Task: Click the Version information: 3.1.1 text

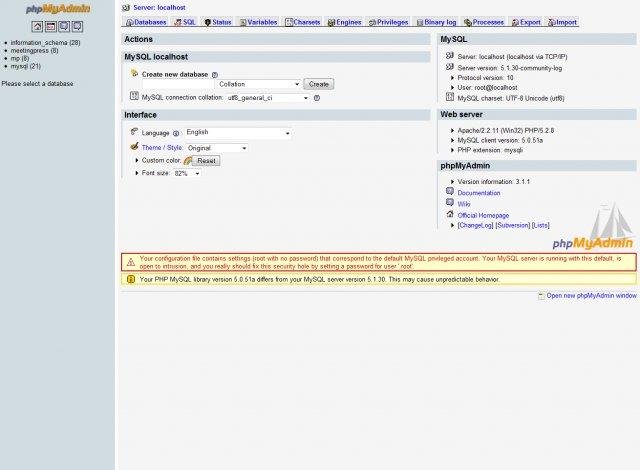Action: click(493, 182)
